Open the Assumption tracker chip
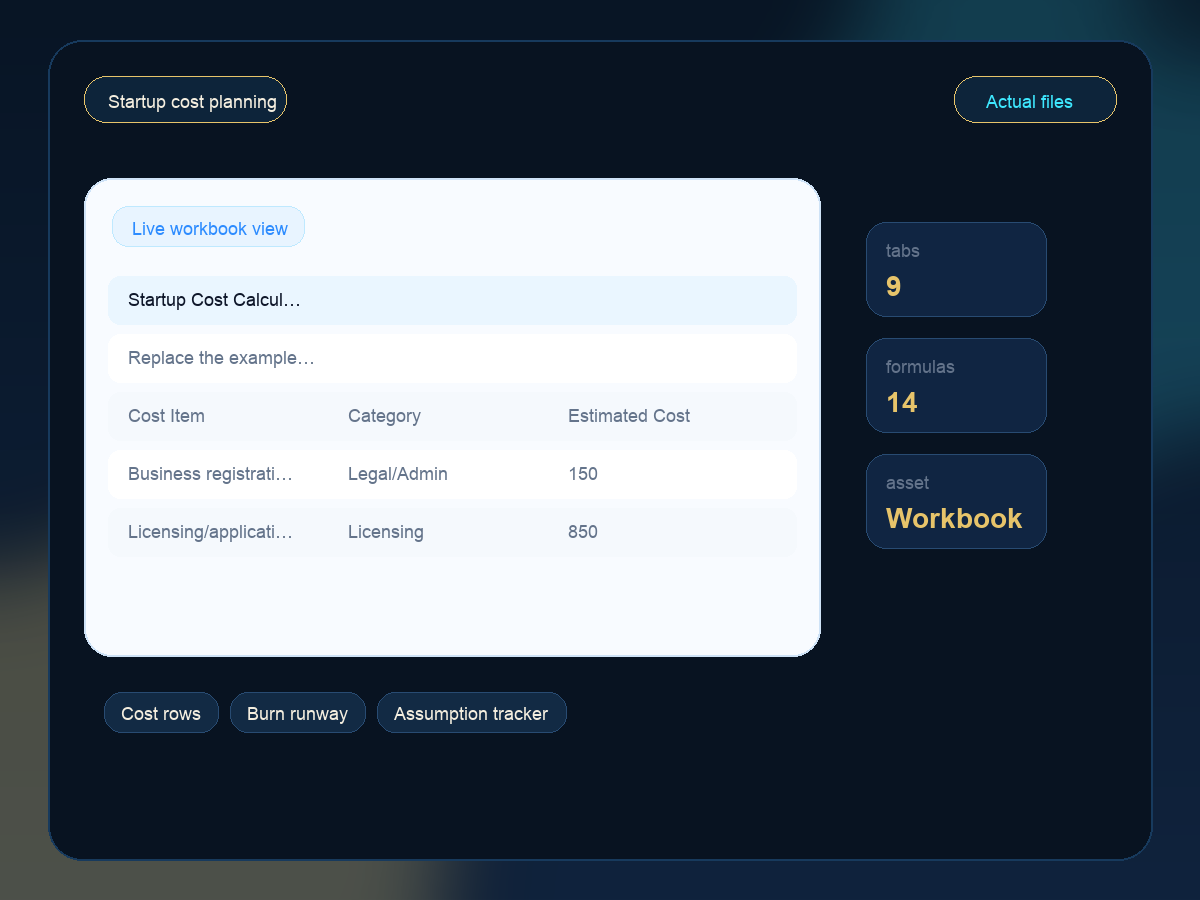This screenshot has width=1200, height=900. [x=472, y=713]
